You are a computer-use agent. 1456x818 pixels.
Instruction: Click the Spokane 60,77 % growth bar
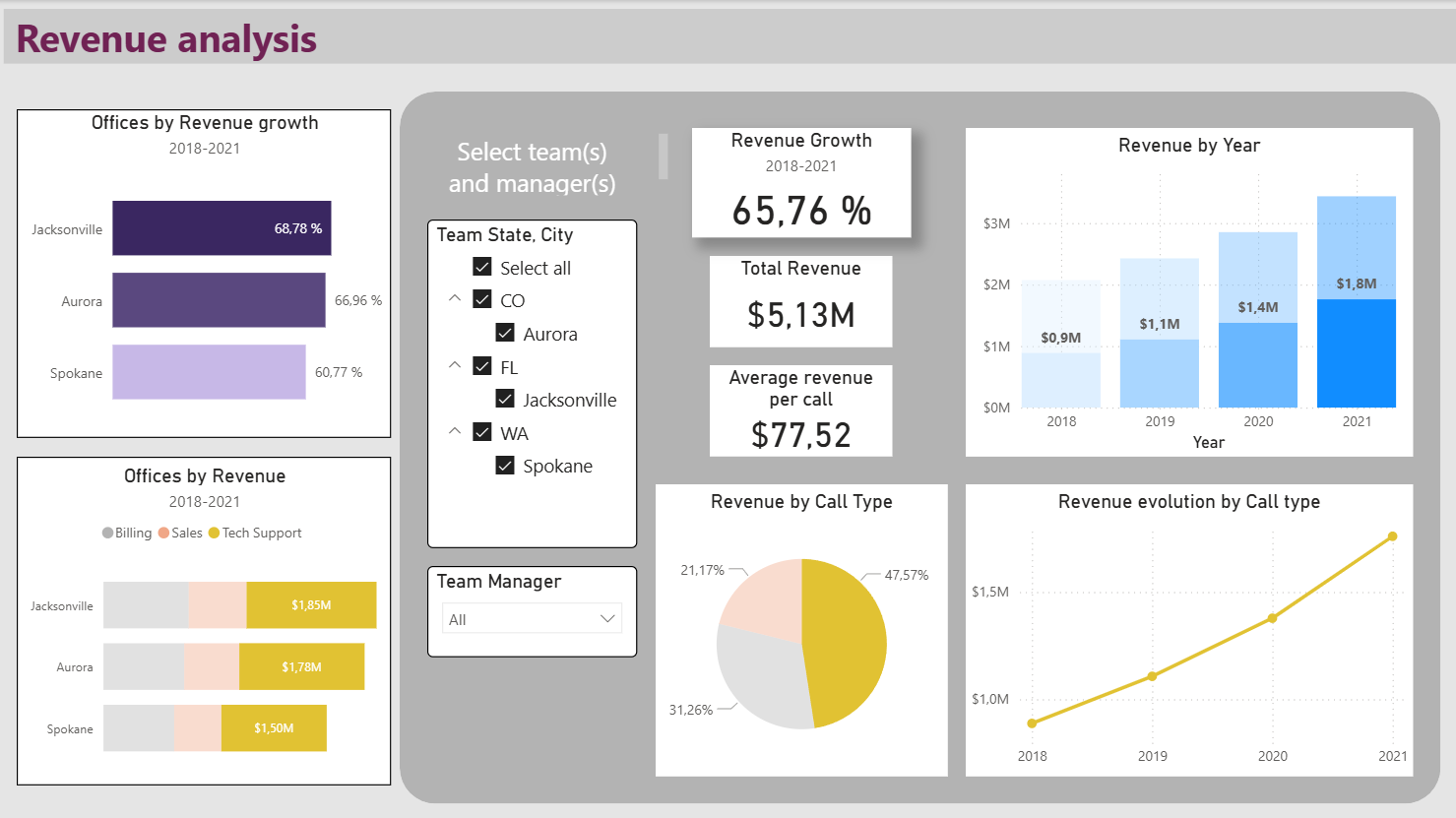point(209,372)
